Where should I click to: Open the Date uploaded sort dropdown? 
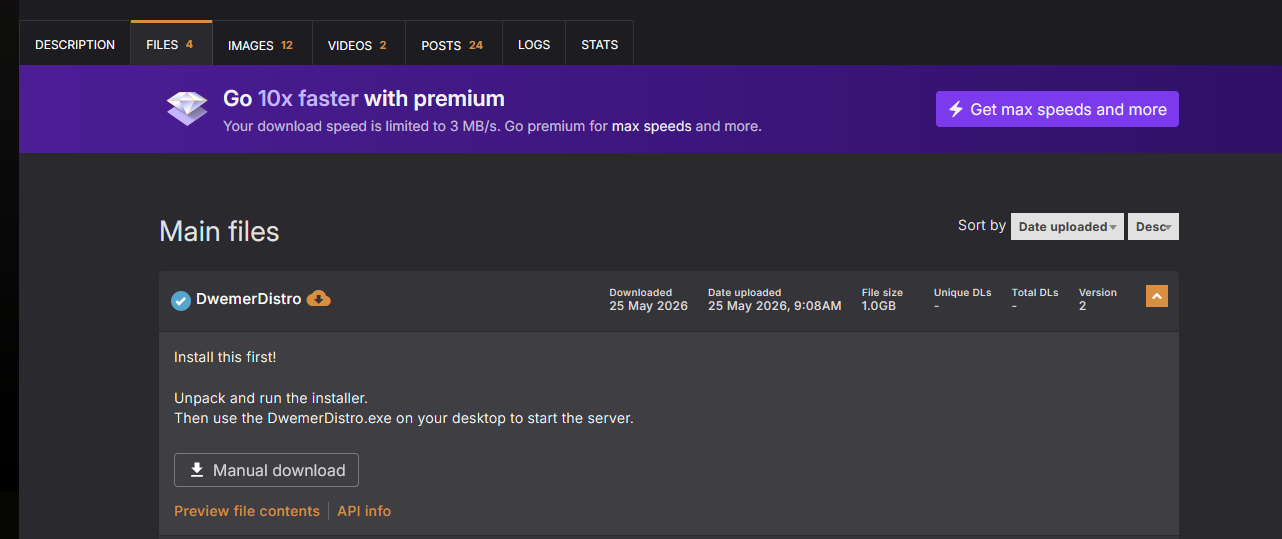coord(1067,227)
